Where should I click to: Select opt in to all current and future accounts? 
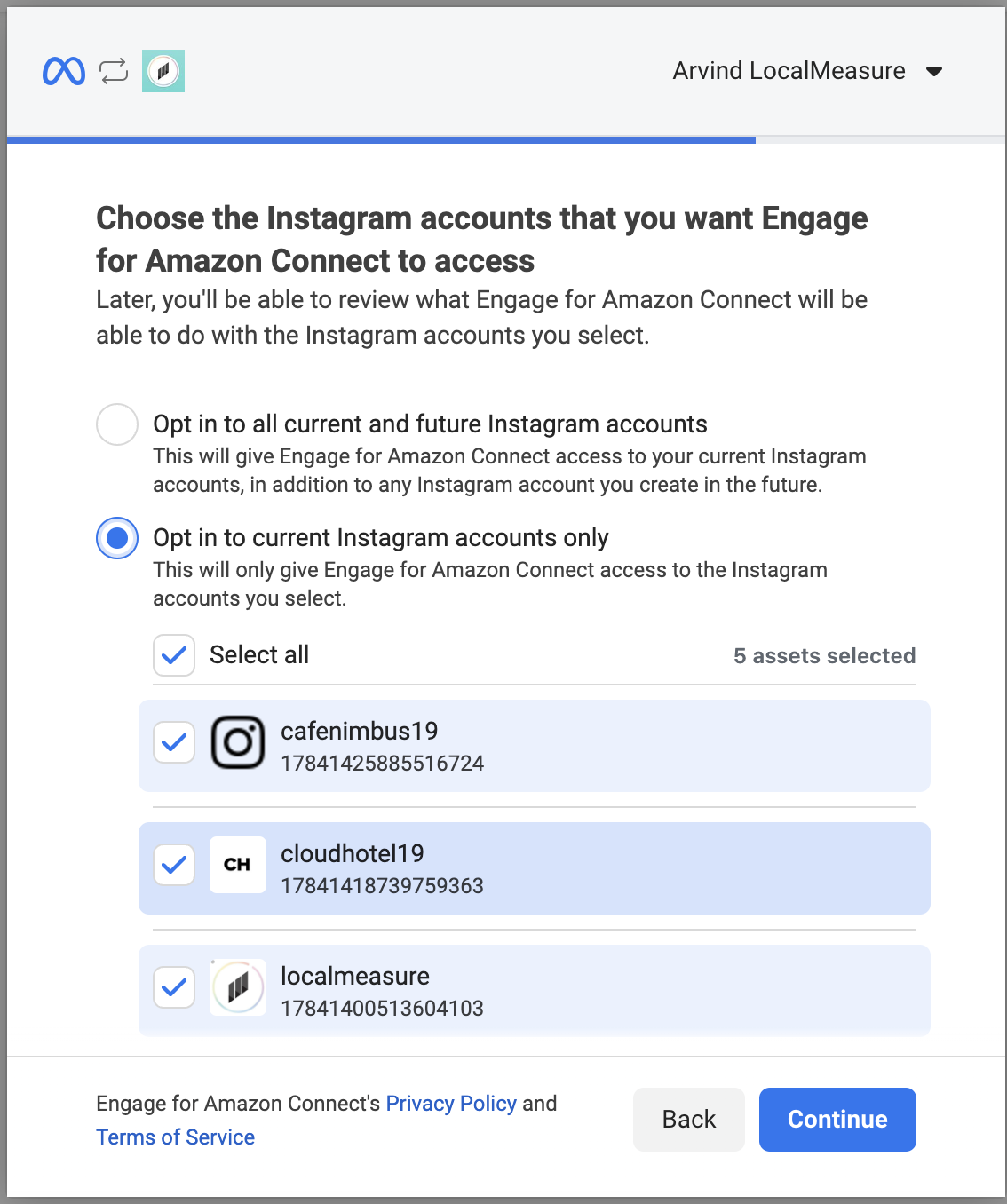coord(117,424)
